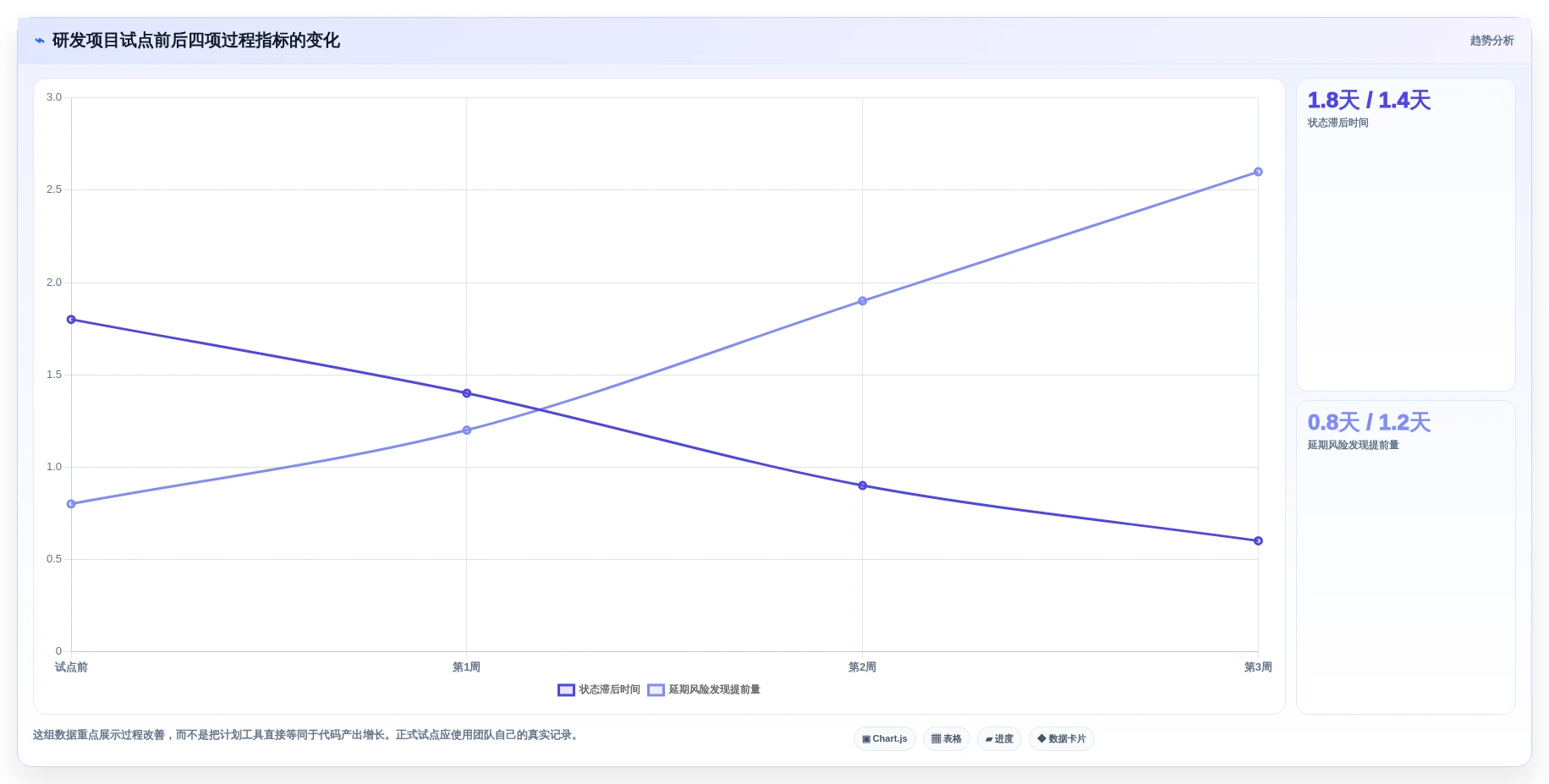Click the 延期风险发现提前量 legend color box
Image resolution: width=1549 pixels, height=784 pixels.
(x=656, y=690)
